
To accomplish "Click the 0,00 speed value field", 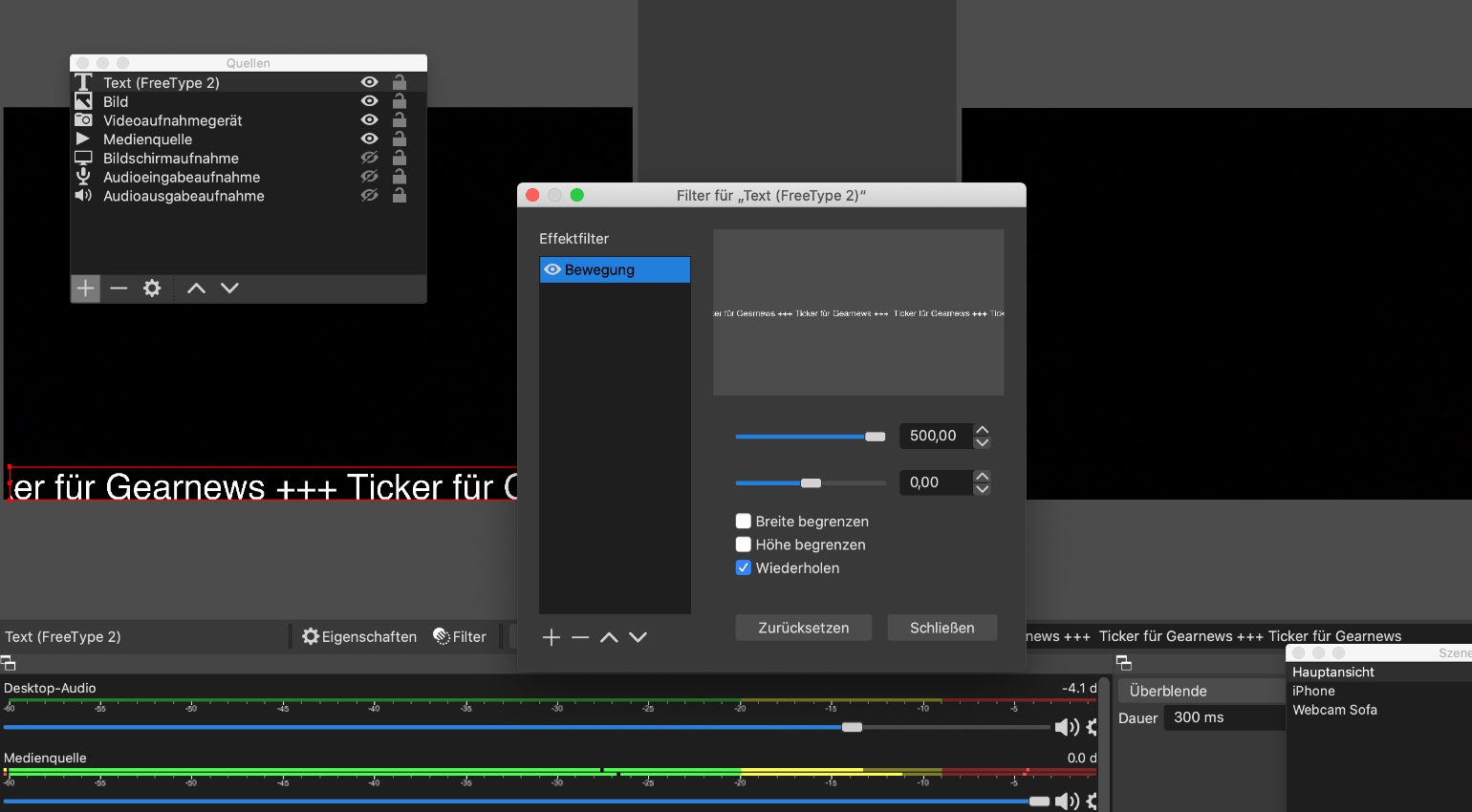I will click(x=935, y=482).
